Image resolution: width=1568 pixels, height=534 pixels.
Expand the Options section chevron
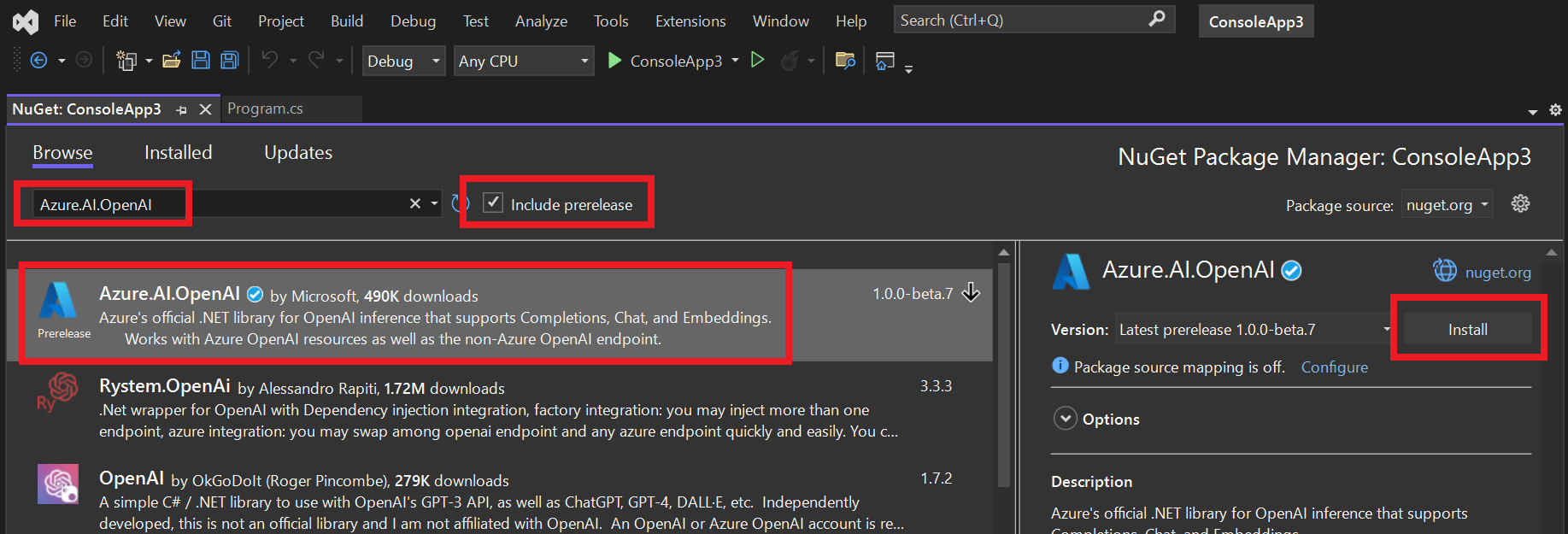pyautogui.click(x=1065, y=419)
